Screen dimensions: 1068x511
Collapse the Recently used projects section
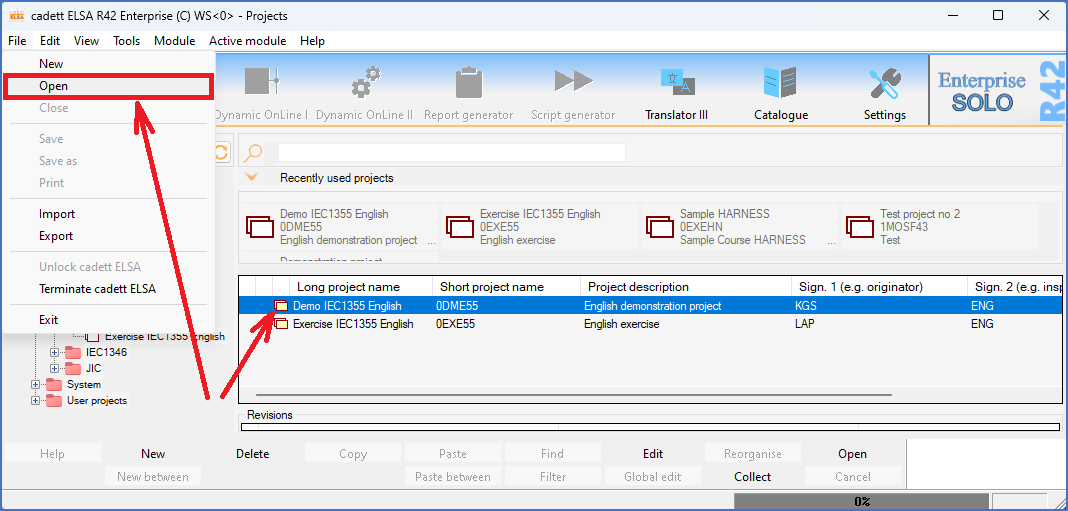pyautogui.click(x=251, y=177)
